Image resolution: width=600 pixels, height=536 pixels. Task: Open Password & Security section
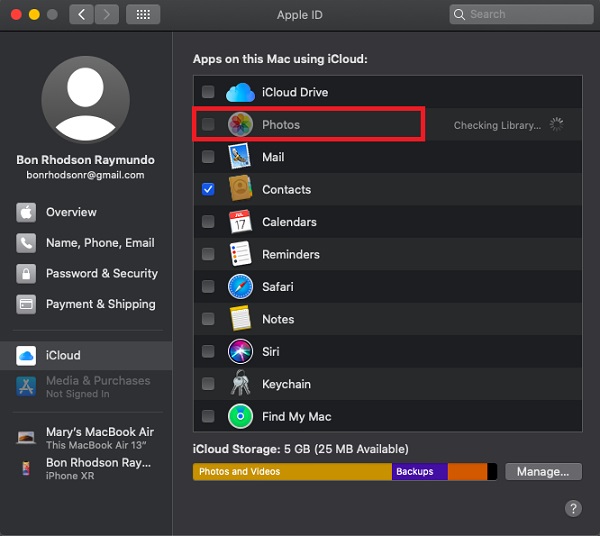[x=86, y=274]
